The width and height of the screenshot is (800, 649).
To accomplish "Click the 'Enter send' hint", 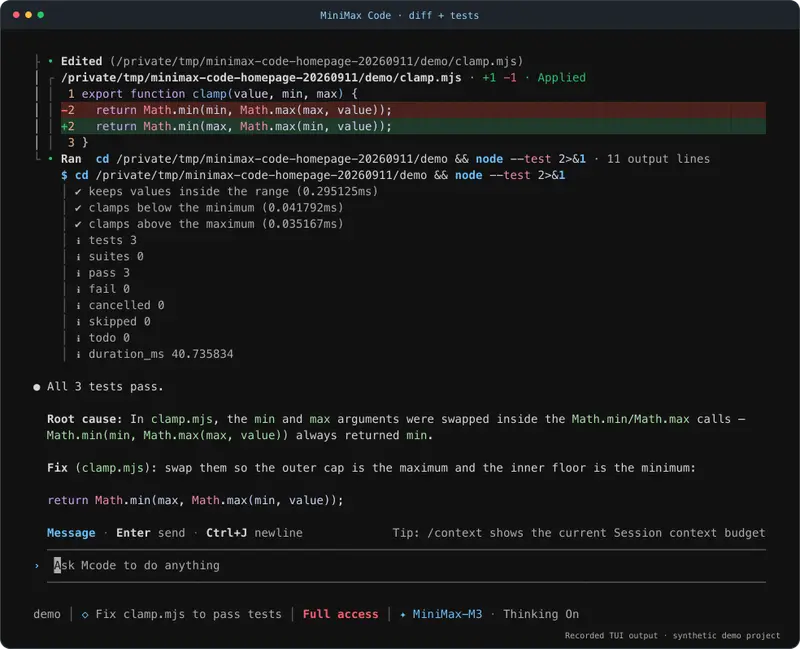I will point(151,533).
